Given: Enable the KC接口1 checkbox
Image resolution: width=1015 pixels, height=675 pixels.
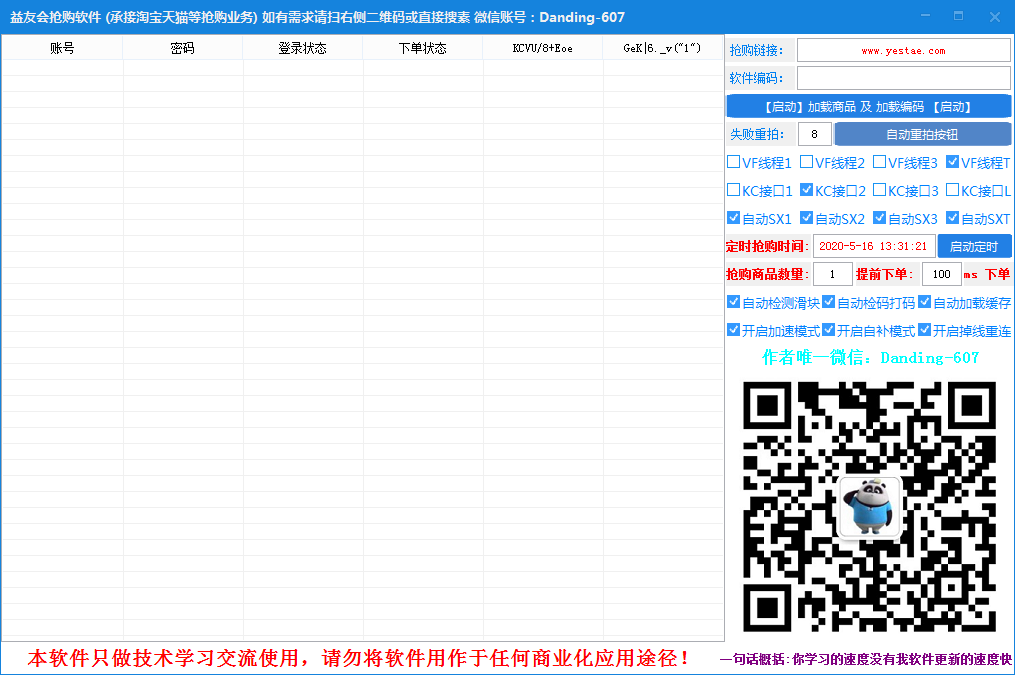Looking at the screenshot, I should point(733,190).
